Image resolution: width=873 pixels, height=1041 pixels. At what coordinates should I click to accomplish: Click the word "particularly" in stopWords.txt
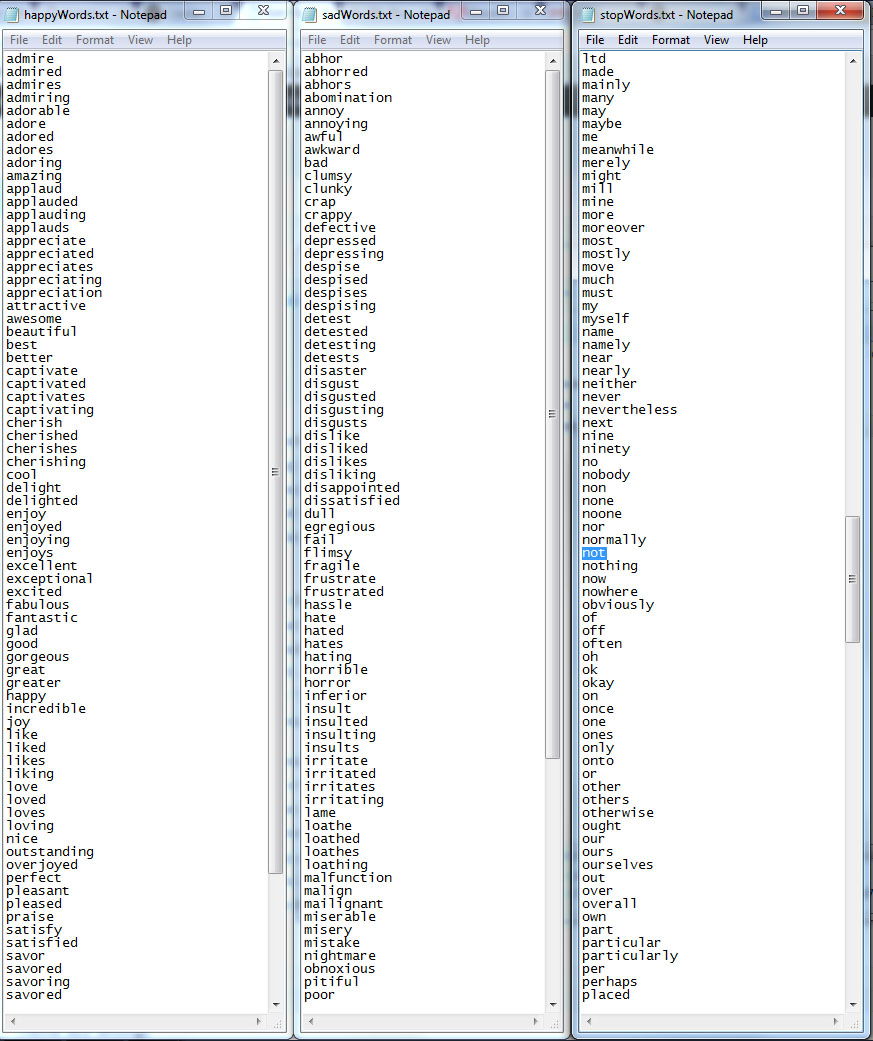tap(630, 956)
